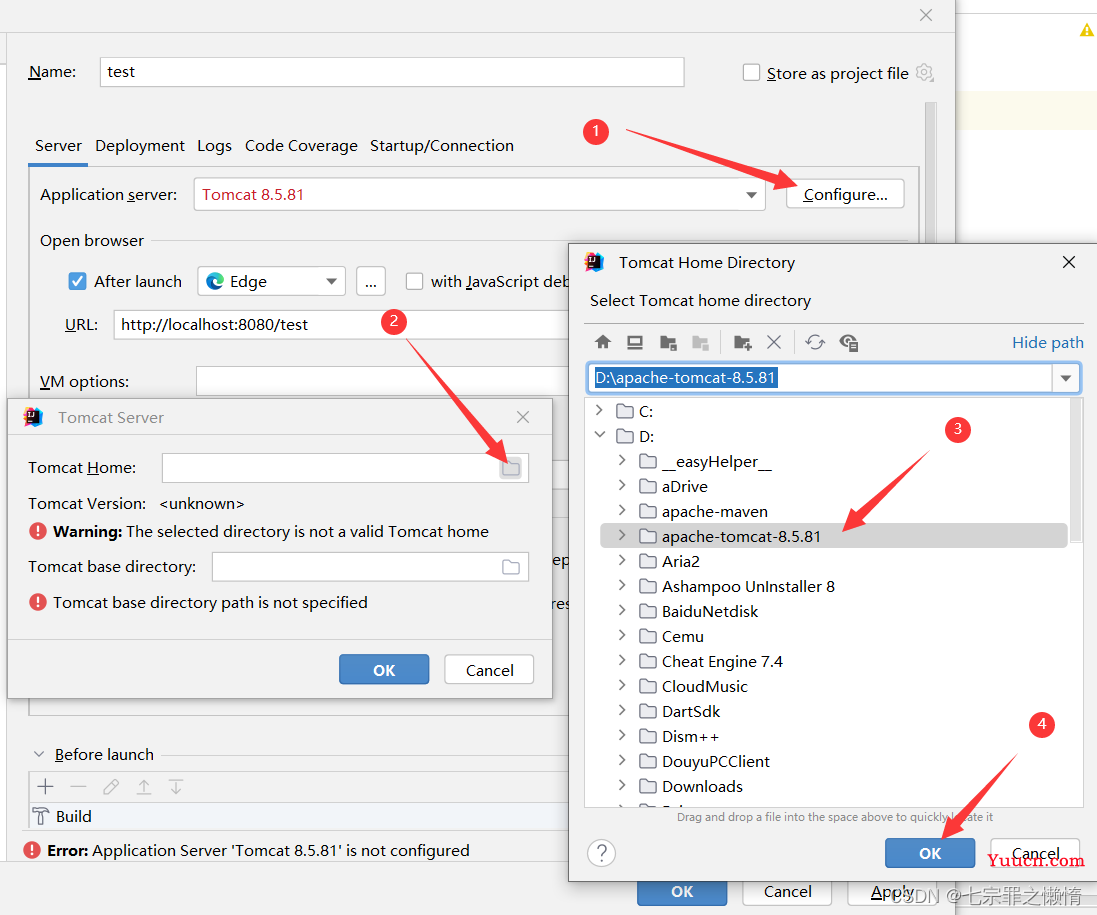
Task: Enable with JavaScript debugger checkbox
Action: coord(414,281)
